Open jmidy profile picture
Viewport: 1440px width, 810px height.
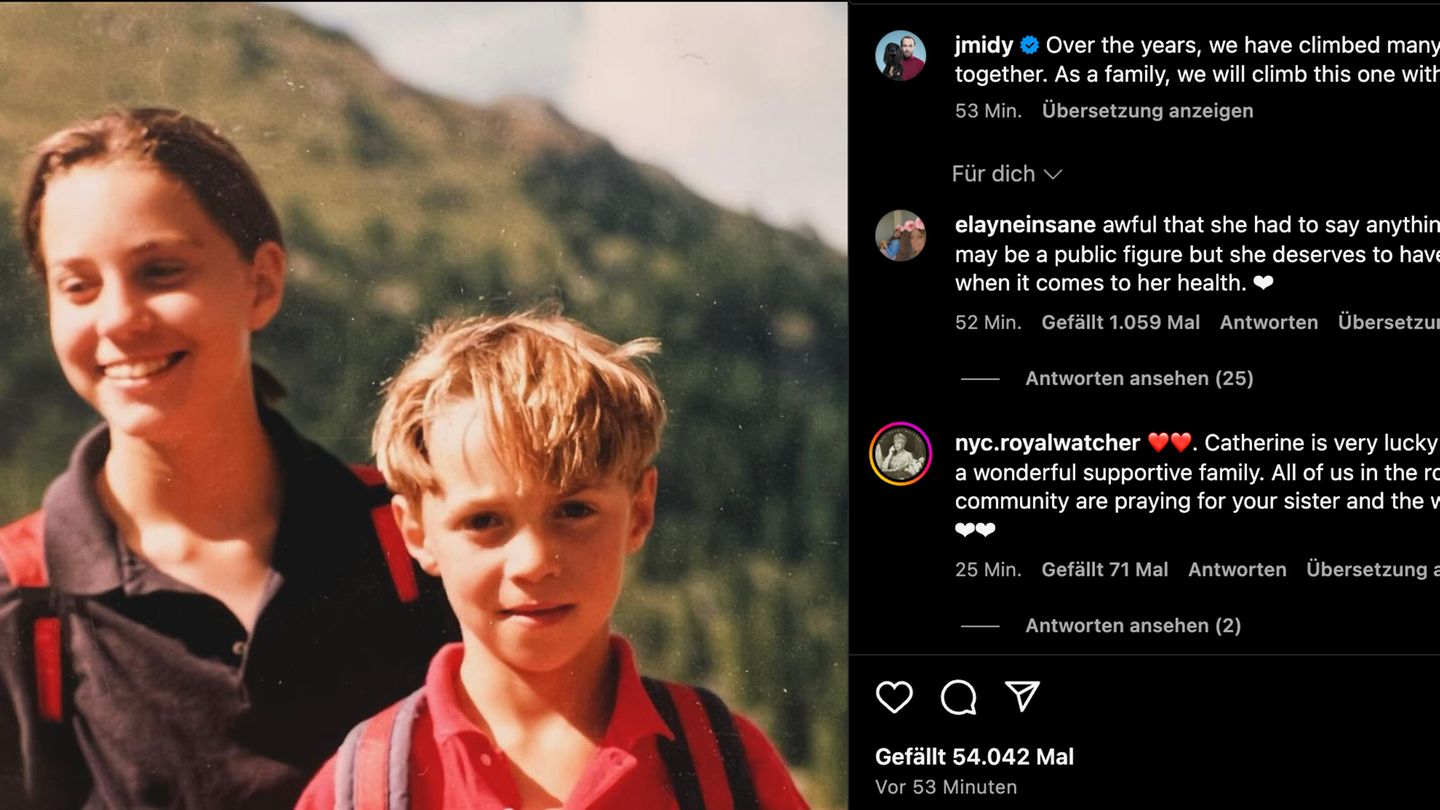pyautogui.click(x=900, y=55)
